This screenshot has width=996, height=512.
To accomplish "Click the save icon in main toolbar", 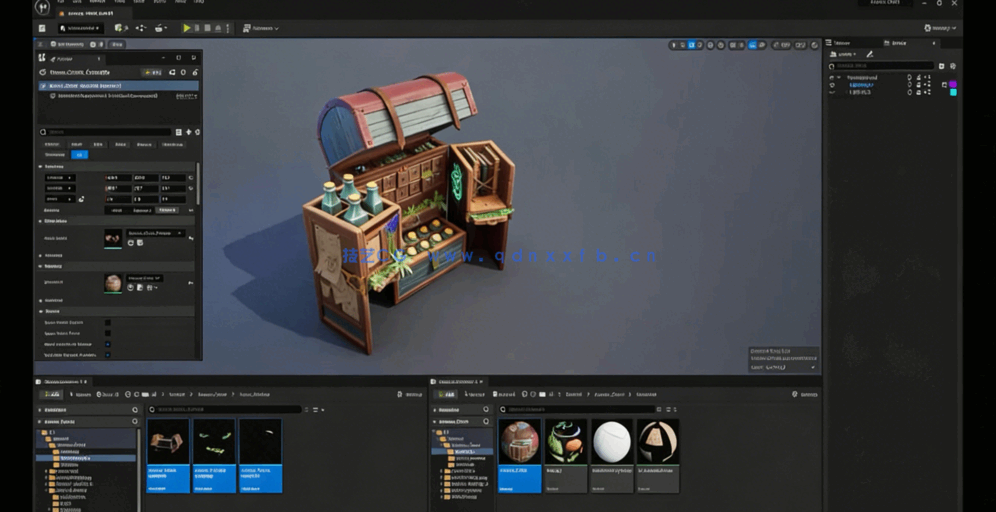I will [42, 28].
